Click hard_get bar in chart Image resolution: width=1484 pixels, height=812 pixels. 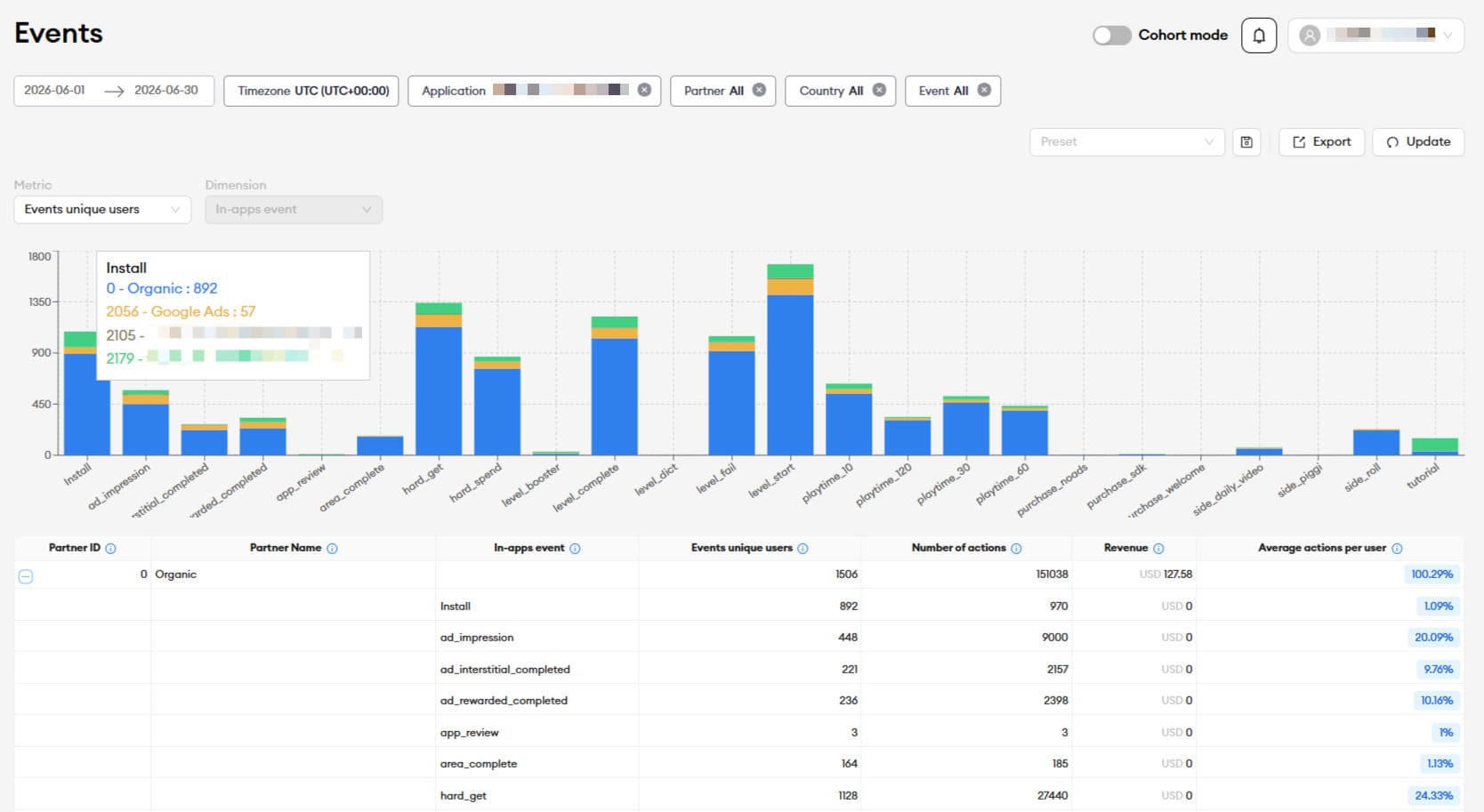click(x=439, y=380)
